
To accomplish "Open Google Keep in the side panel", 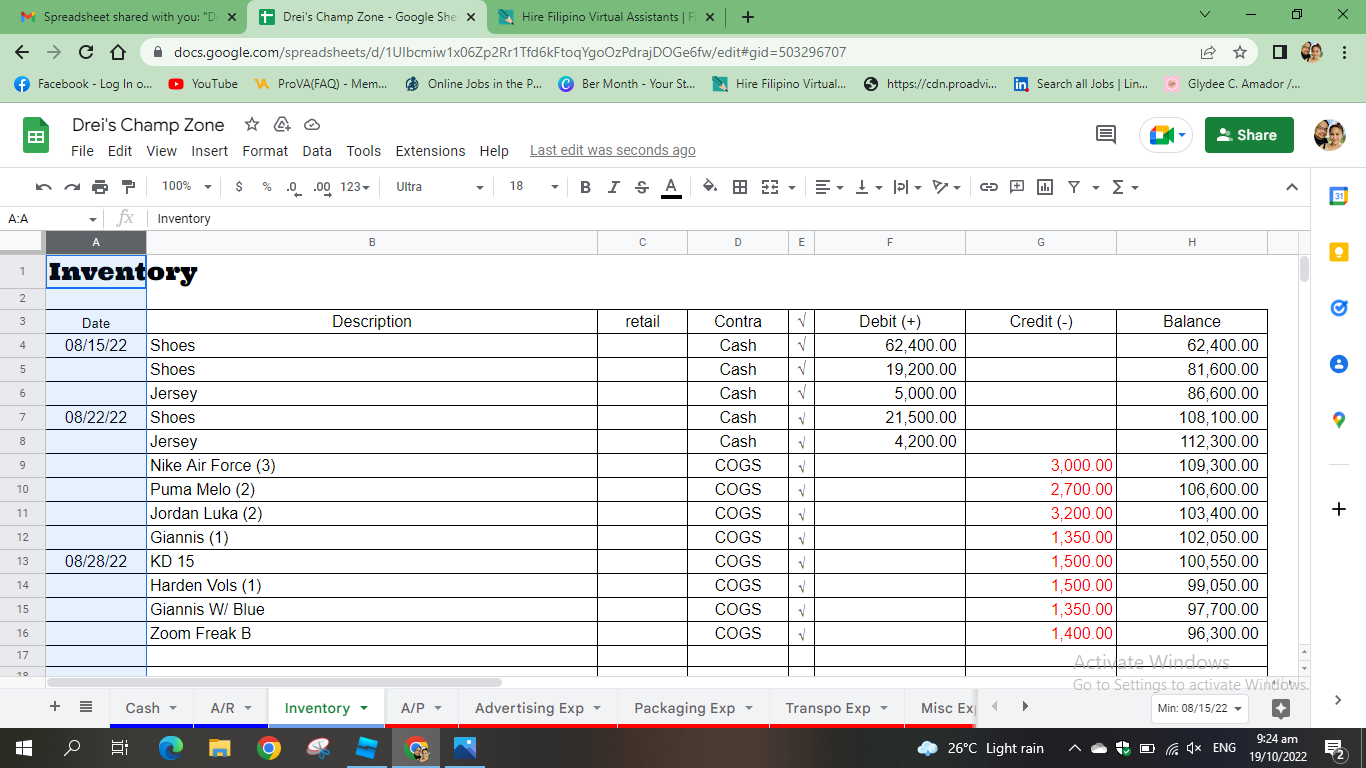I will click(x=1339, y=253).
